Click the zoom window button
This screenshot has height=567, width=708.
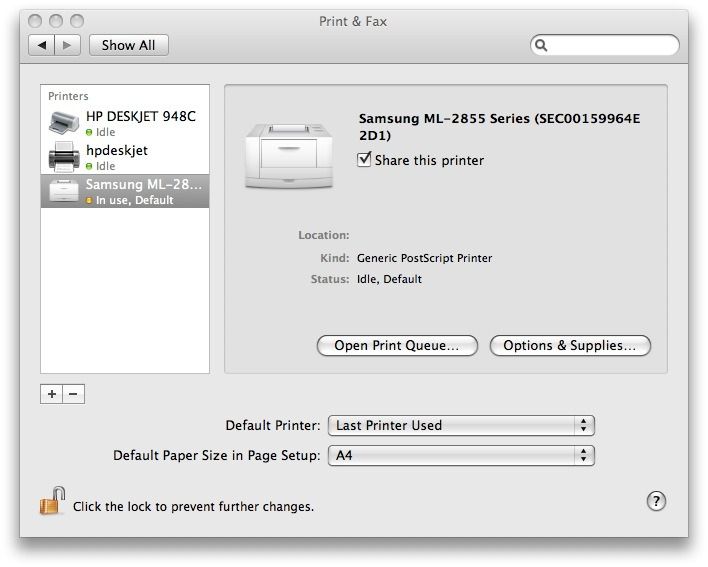(x=77, y=21)
